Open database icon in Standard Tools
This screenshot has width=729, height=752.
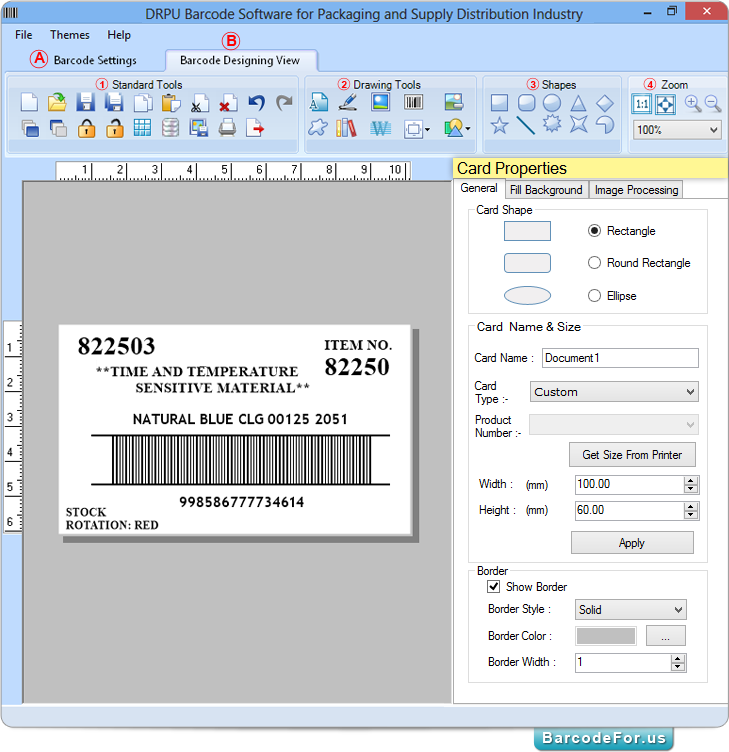click(x=170, y=128)
